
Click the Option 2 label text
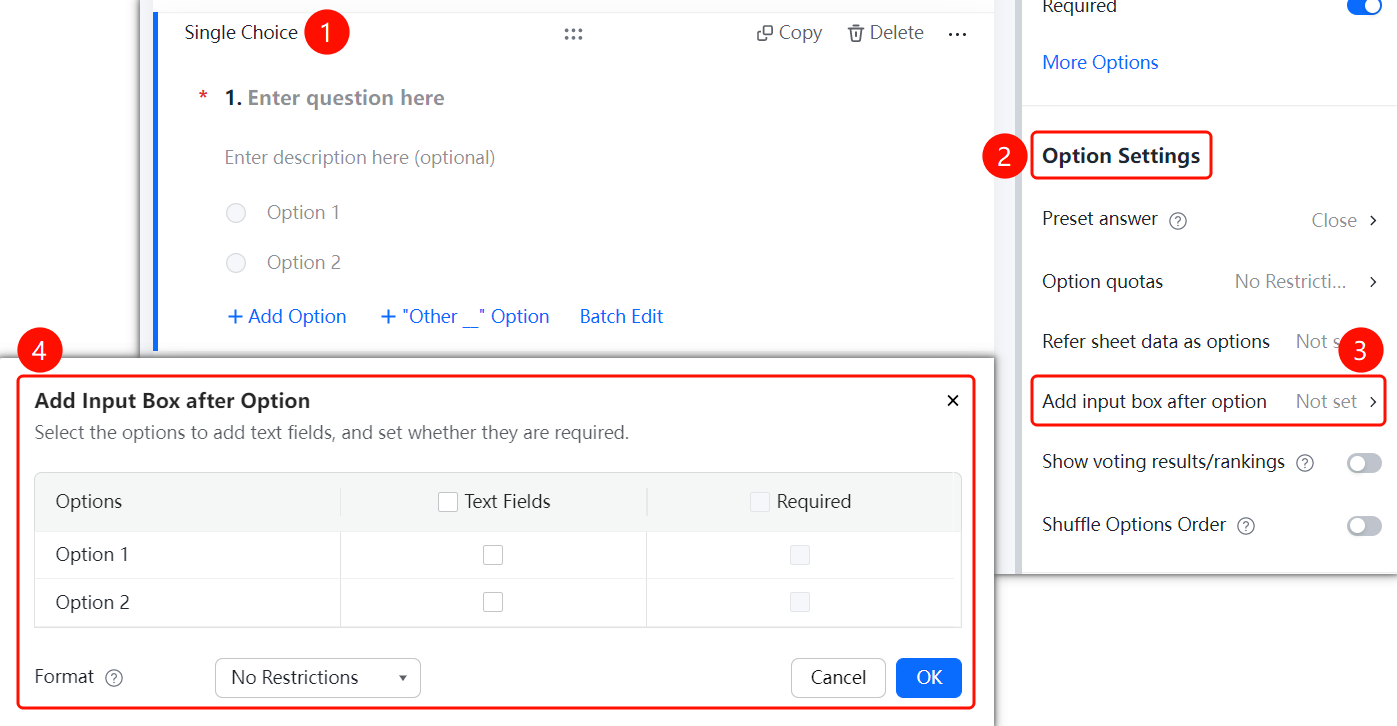303,263
